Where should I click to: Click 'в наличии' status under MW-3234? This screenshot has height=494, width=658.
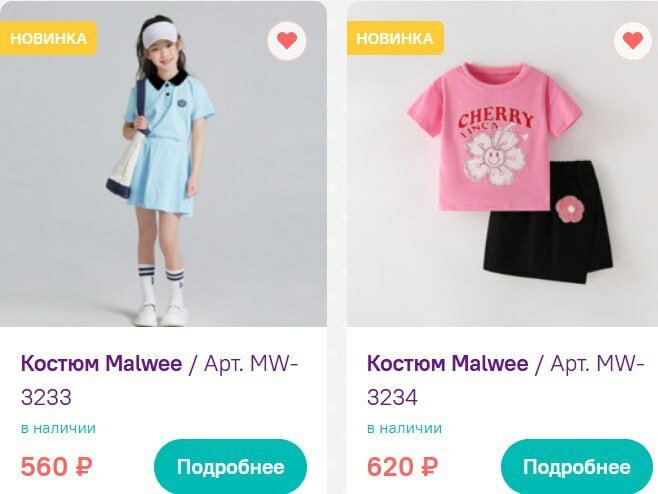click(405, 428)
